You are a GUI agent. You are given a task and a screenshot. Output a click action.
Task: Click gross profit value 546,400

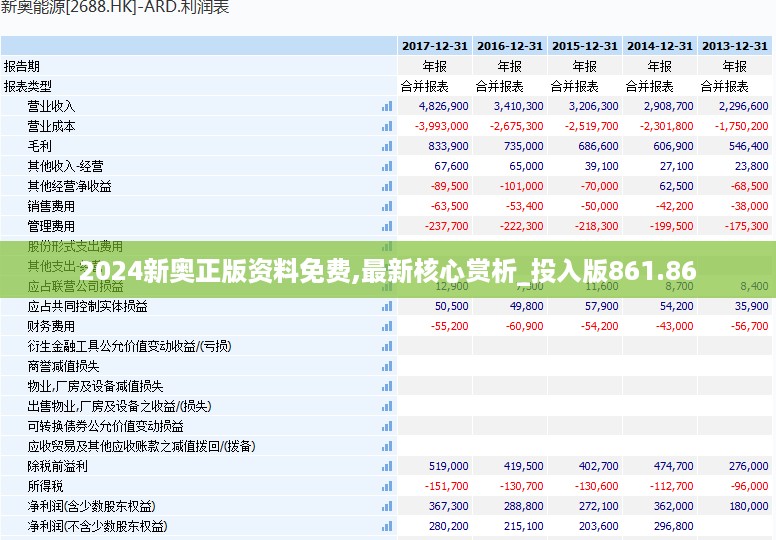pyautogui.click(x=749, y=147)
